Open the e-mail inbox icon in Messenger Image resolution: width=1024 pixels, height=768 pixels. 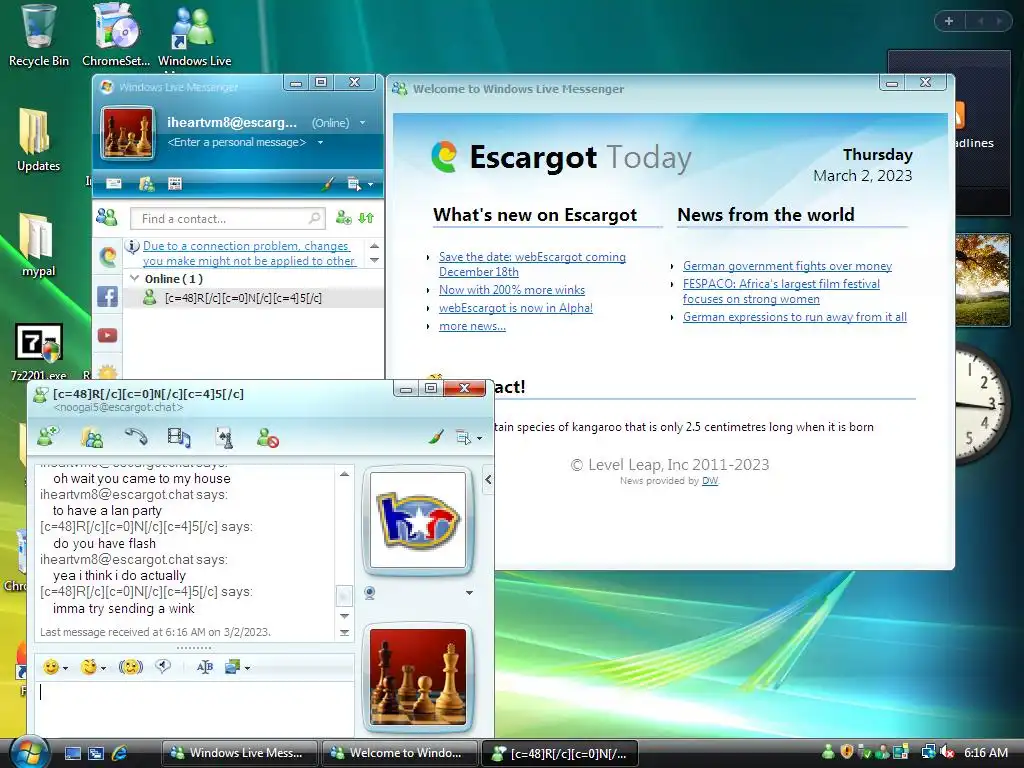click(114, 184)
